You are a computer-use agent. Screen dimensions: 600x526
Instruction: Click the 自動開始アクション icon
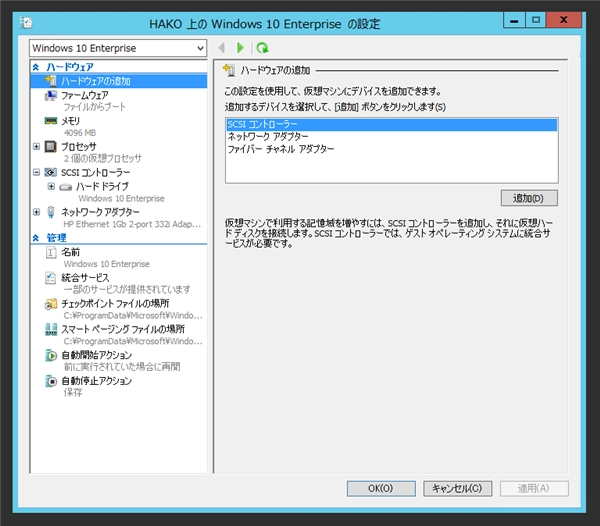[x=51, y=355]
